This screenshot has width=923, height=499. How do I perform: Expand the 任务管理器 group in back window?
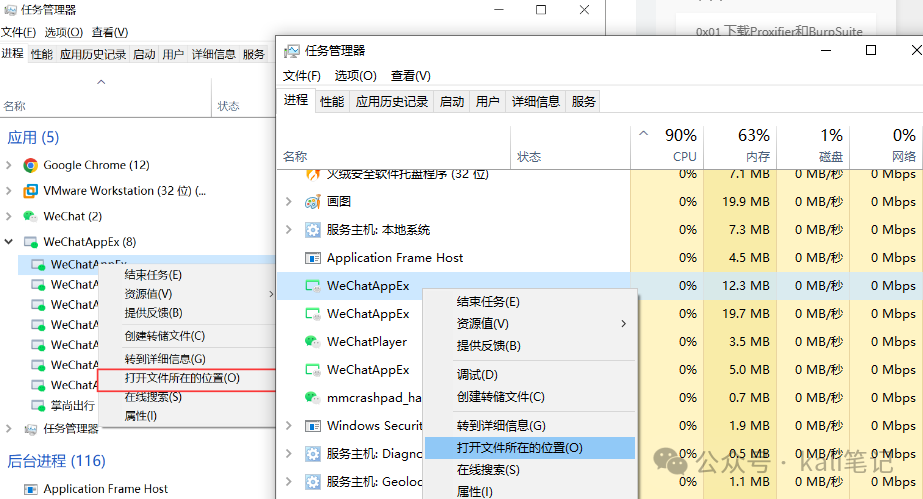click(9, 429)
